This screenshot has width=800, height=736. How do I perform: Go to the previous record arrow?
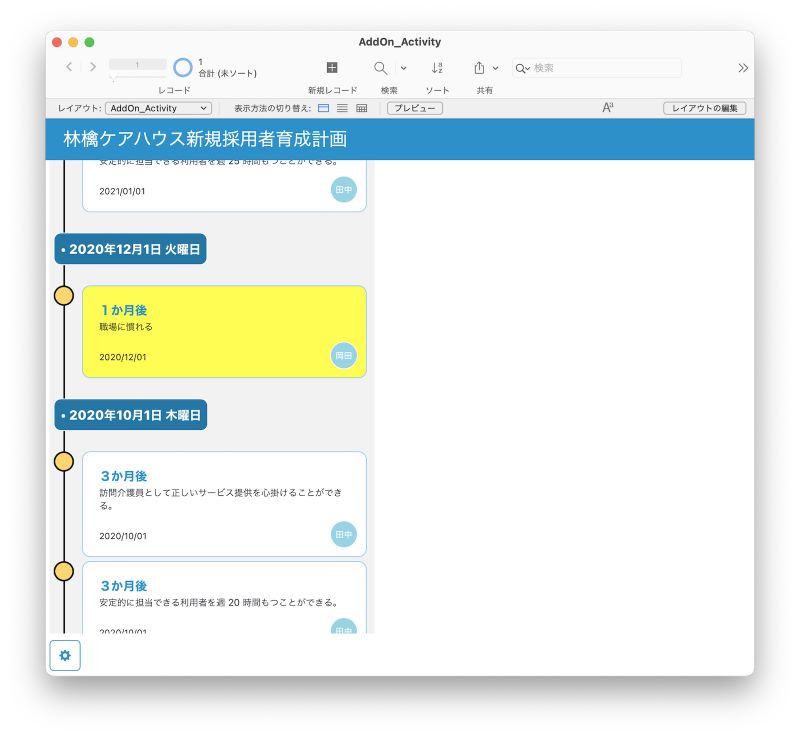coord(69,67)
